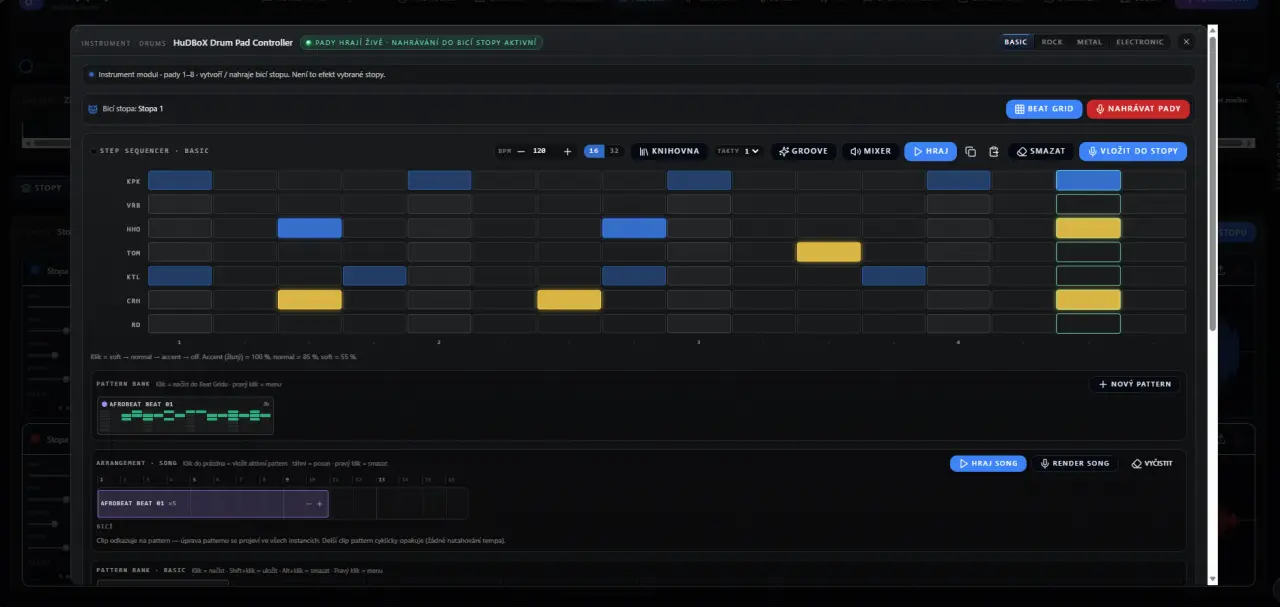
Task: Click the small icon on the Afrobeat pattern card
Action: (266, 404)
